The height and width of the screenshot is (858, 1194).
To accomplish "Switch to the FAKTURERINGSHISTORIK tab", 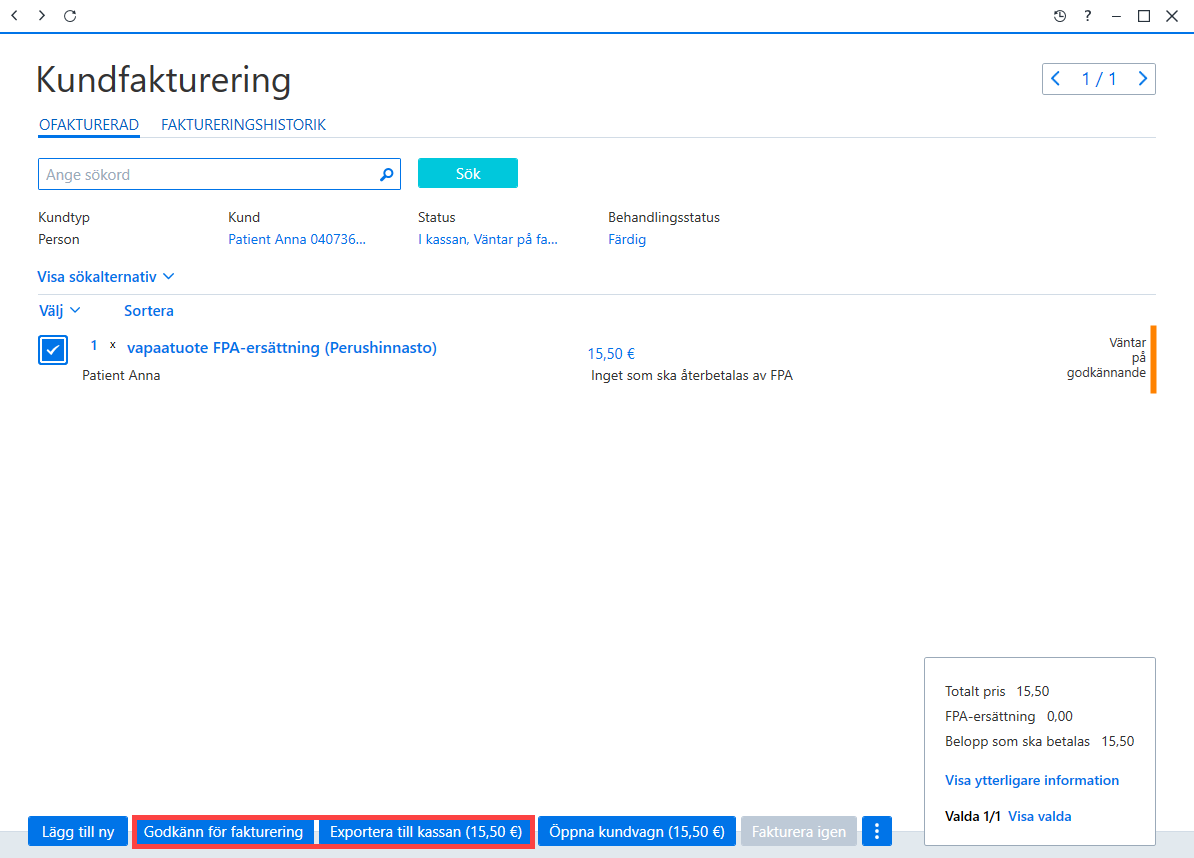I will (243, 125).
